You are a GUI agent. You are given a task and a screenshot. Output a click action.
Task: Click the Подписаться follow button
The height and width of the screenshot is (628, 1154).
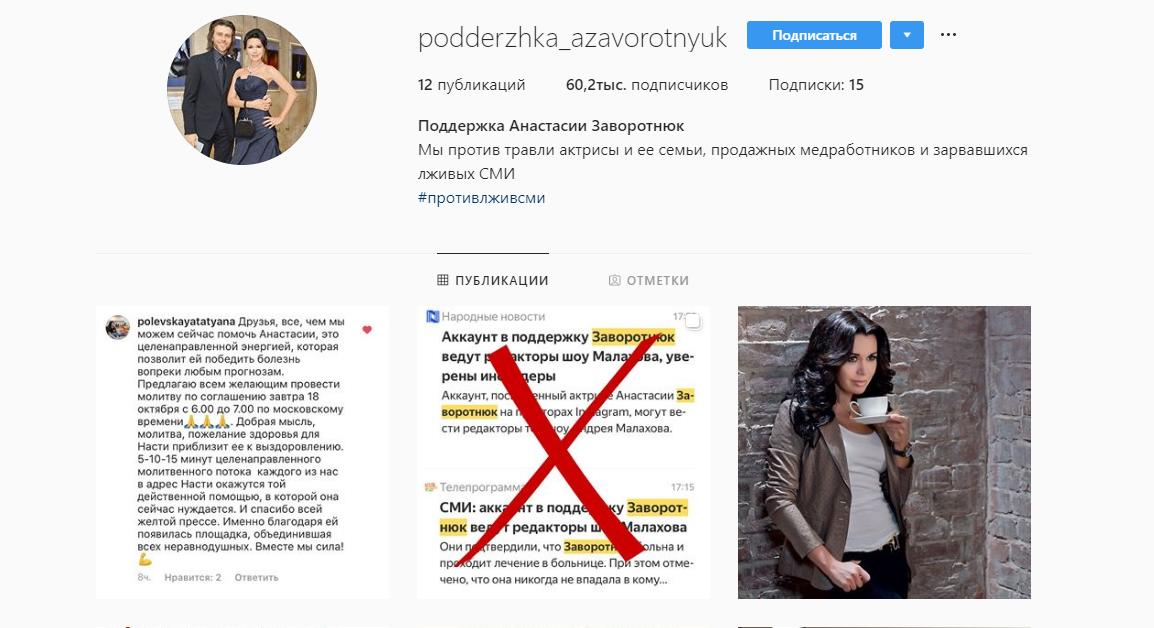pos(814,35)
